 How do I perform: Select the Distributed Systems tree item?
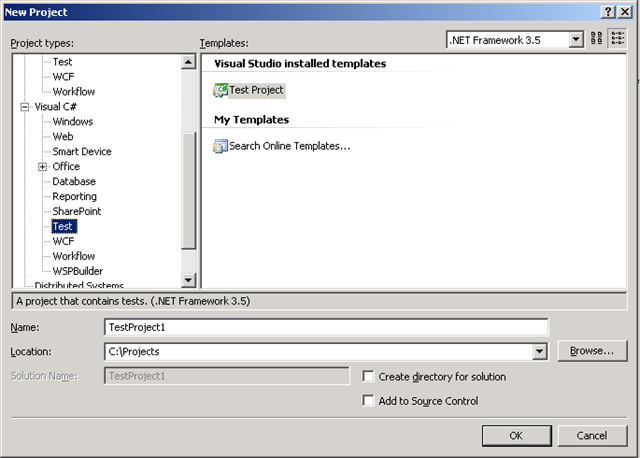79,285
